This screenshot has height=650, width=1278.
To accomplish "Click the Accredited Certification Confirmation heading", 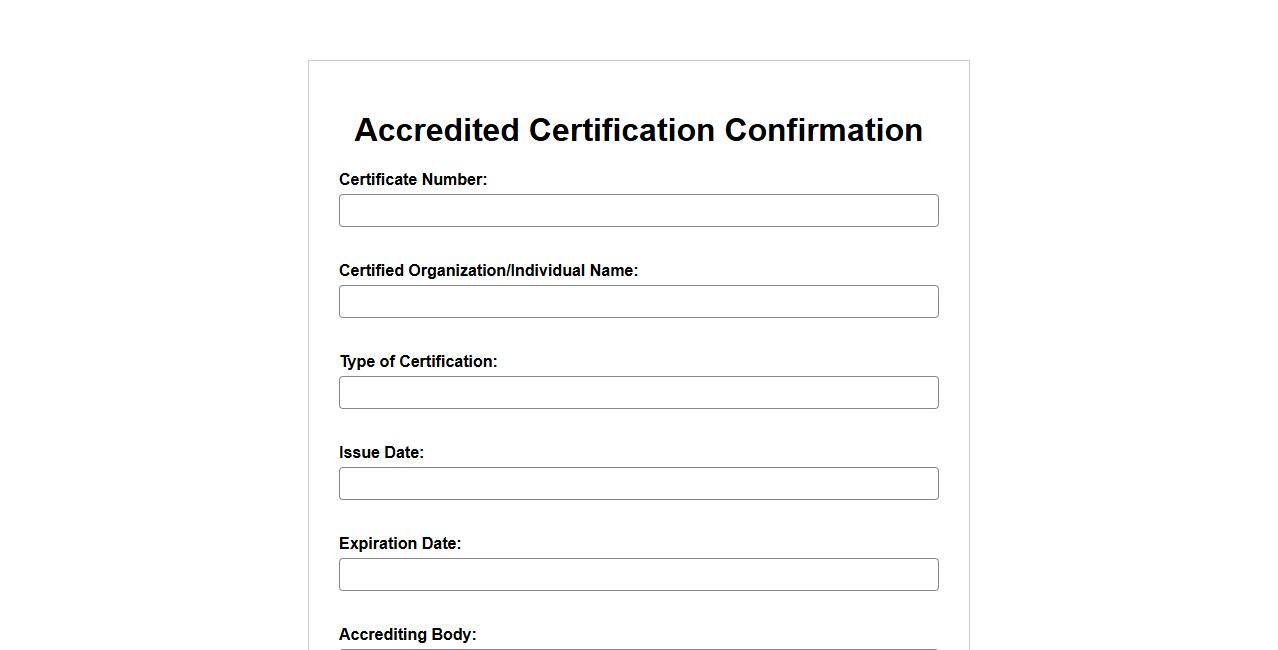I will [638, 130].
